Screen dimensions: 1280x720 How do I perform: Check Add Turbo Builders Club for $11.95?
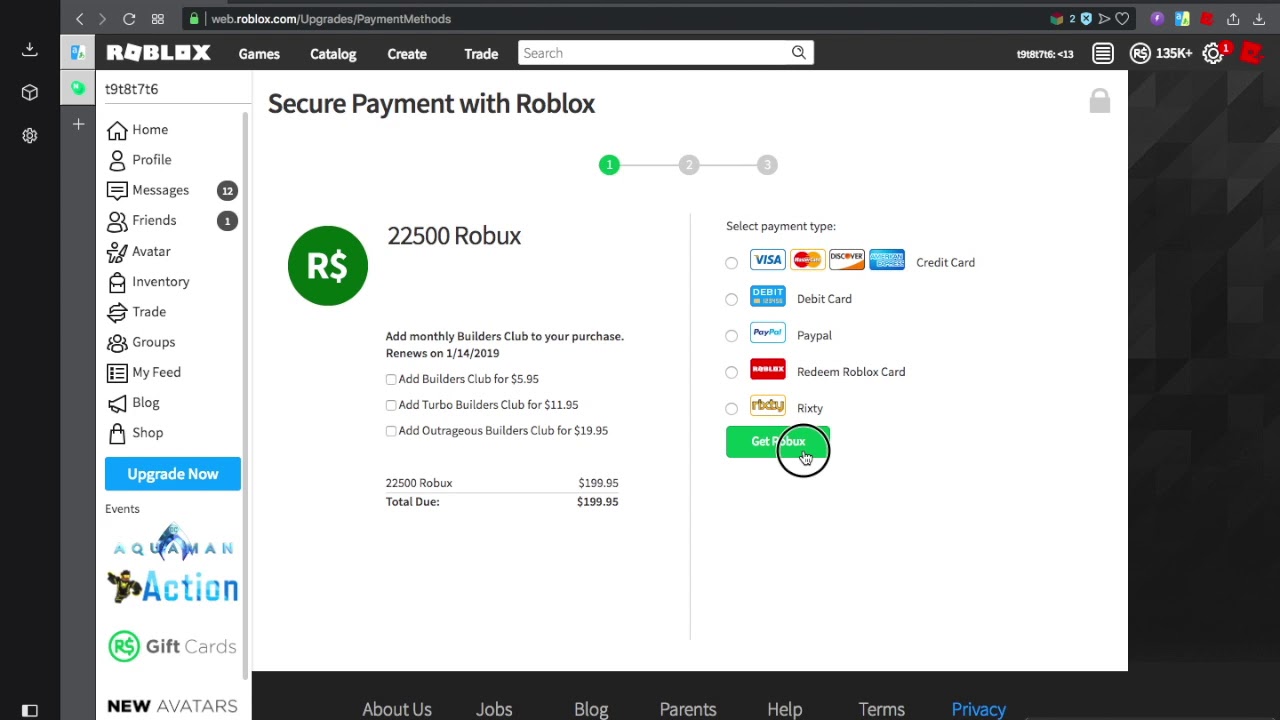point(391,405)
